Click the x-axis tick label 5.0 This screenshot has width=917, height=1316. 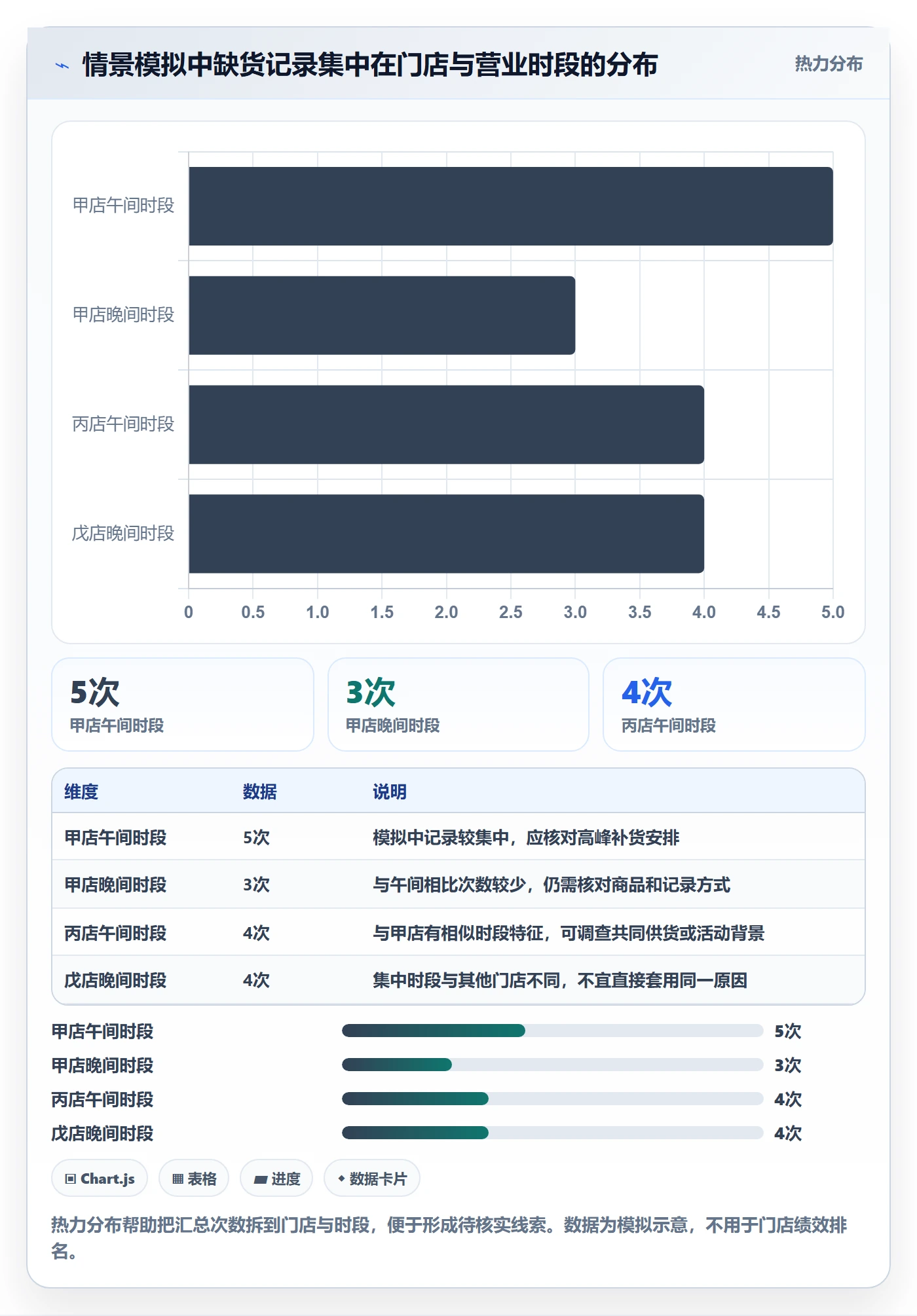tap(833, 612)
